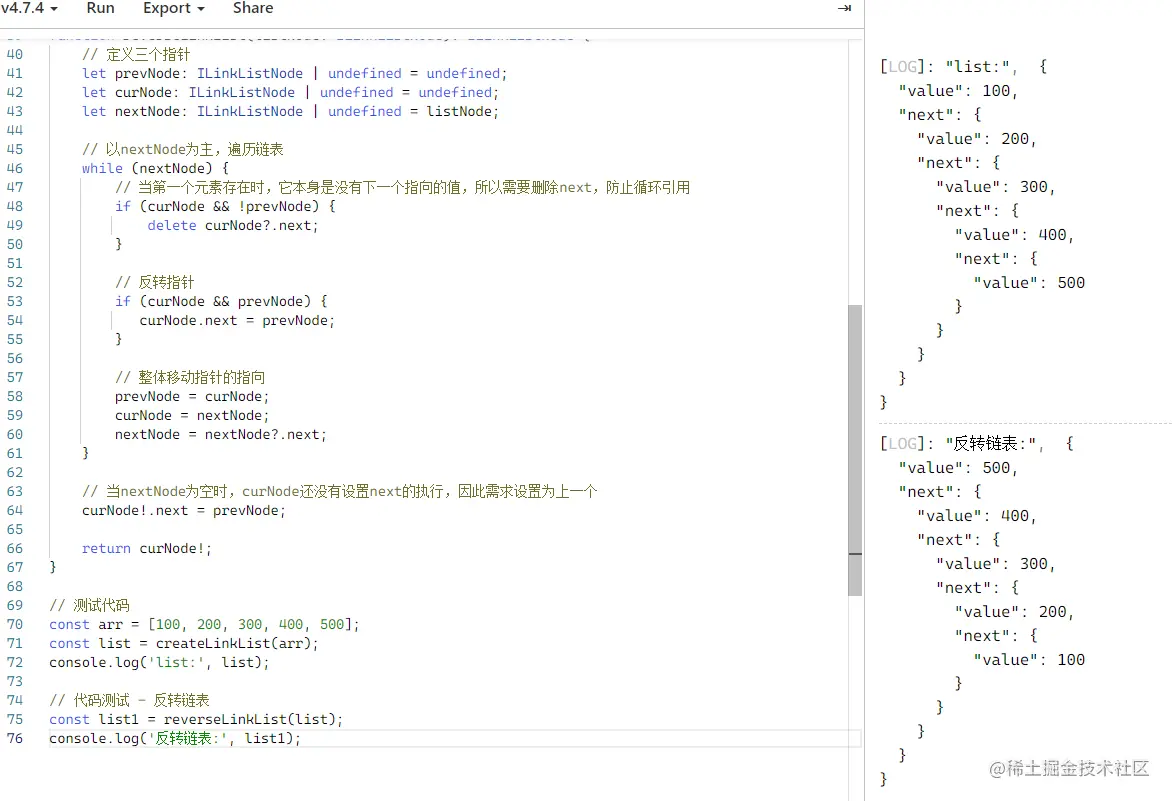Click the Share button
Viewport: 1172px width, 801px height.
pyautogui.click(x=253, y=8)
